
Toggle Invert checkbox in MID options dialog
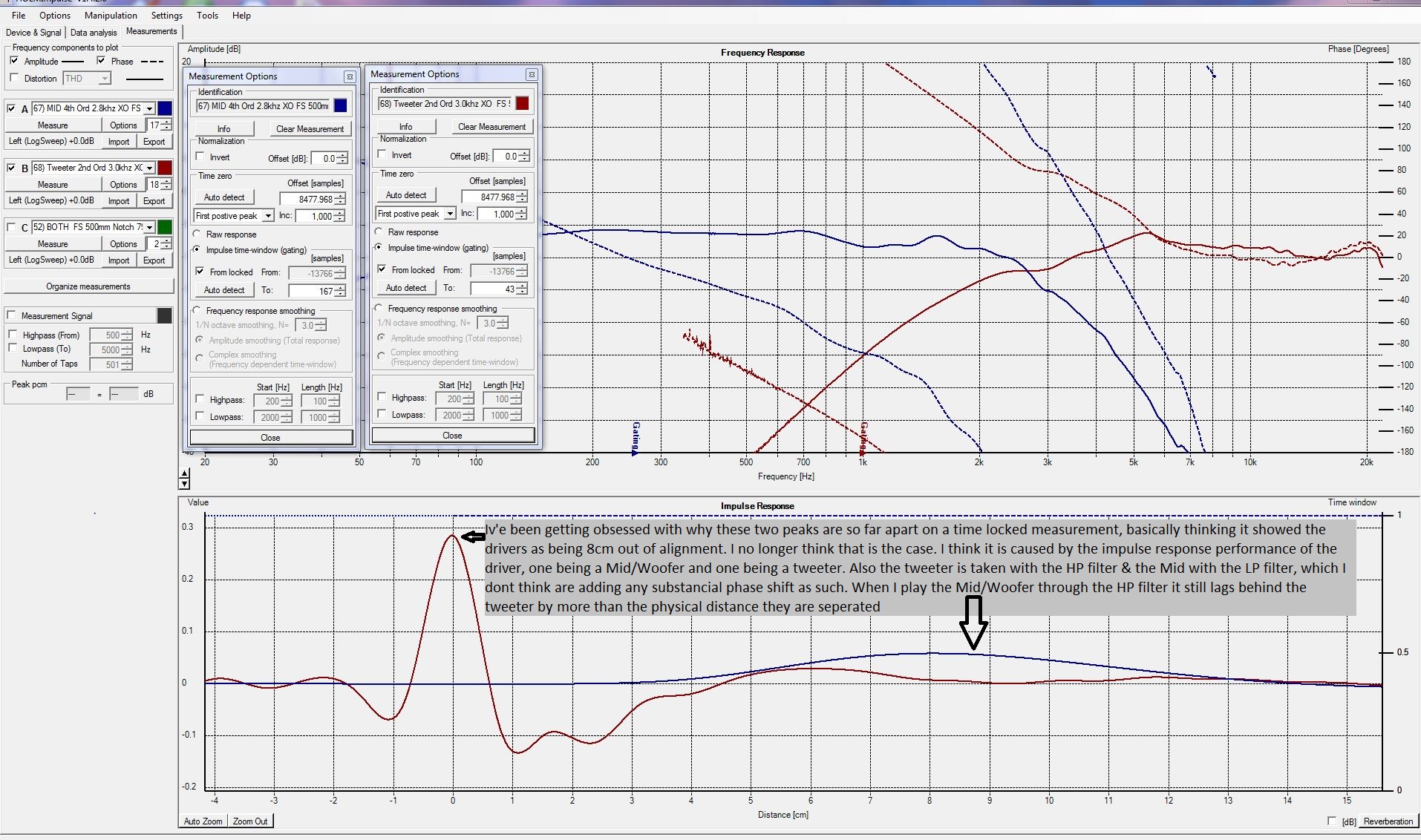point(200,157)
